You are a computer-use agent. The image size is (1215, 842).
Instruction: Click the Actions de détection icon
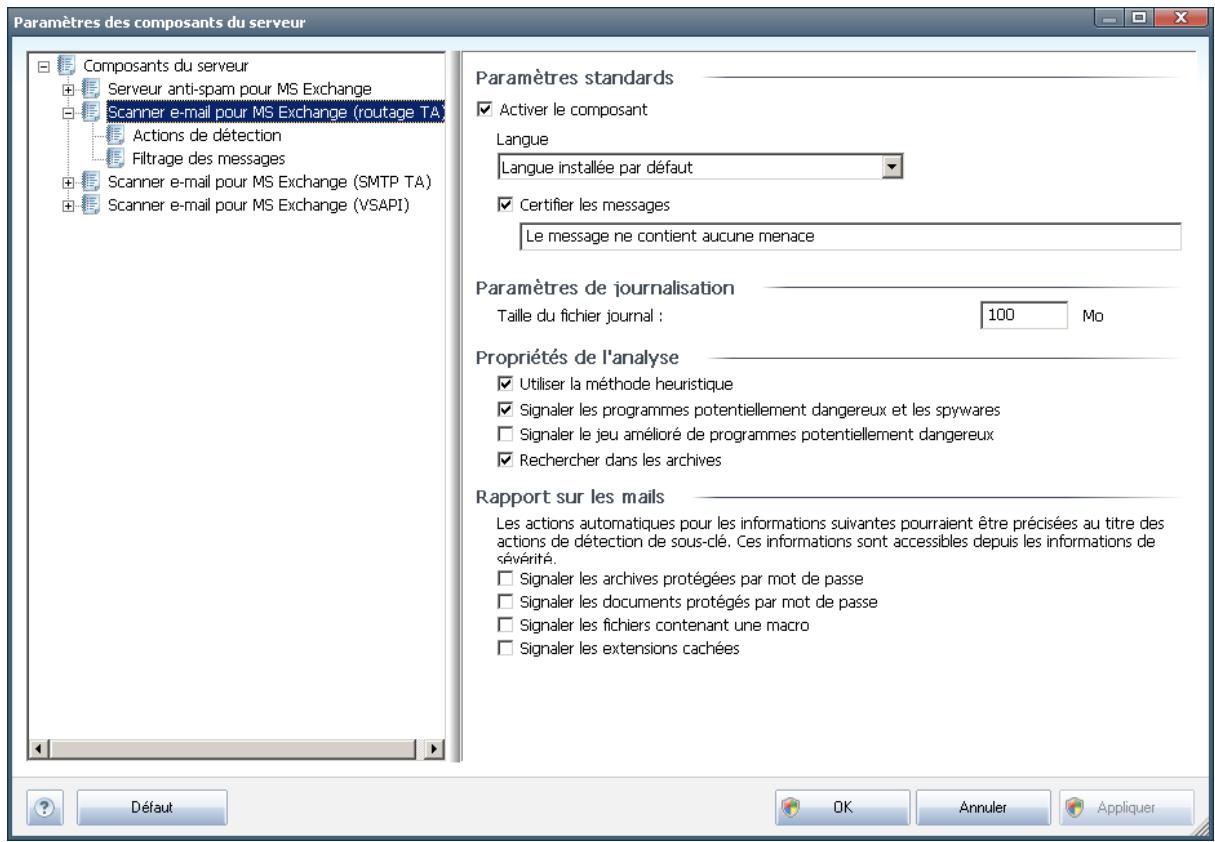pyautogui.click(x=116, y=134)
